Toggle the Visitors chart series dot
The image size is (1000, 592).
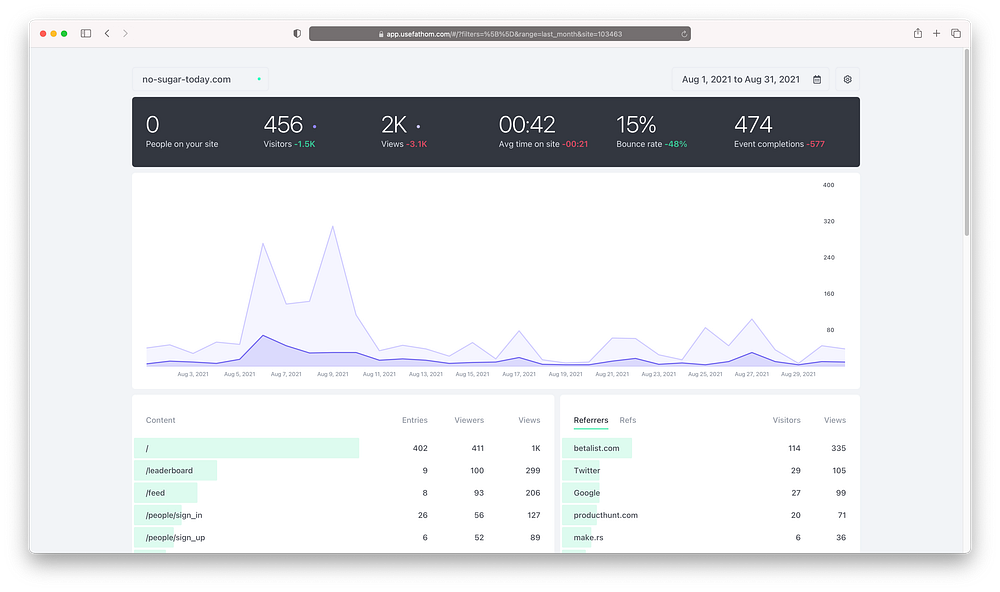(314, 127)
